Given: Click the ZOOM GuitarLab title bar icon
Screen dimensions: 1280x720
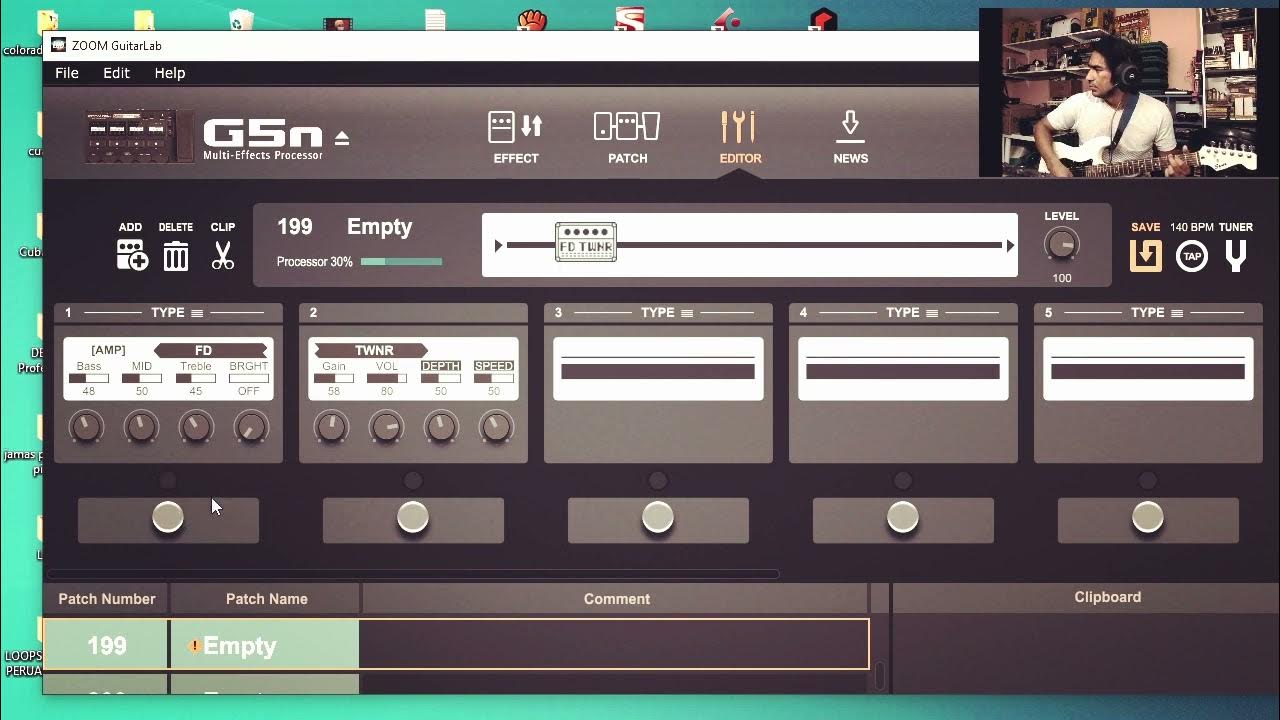Looking at the screenshot, I should (59, 45).
